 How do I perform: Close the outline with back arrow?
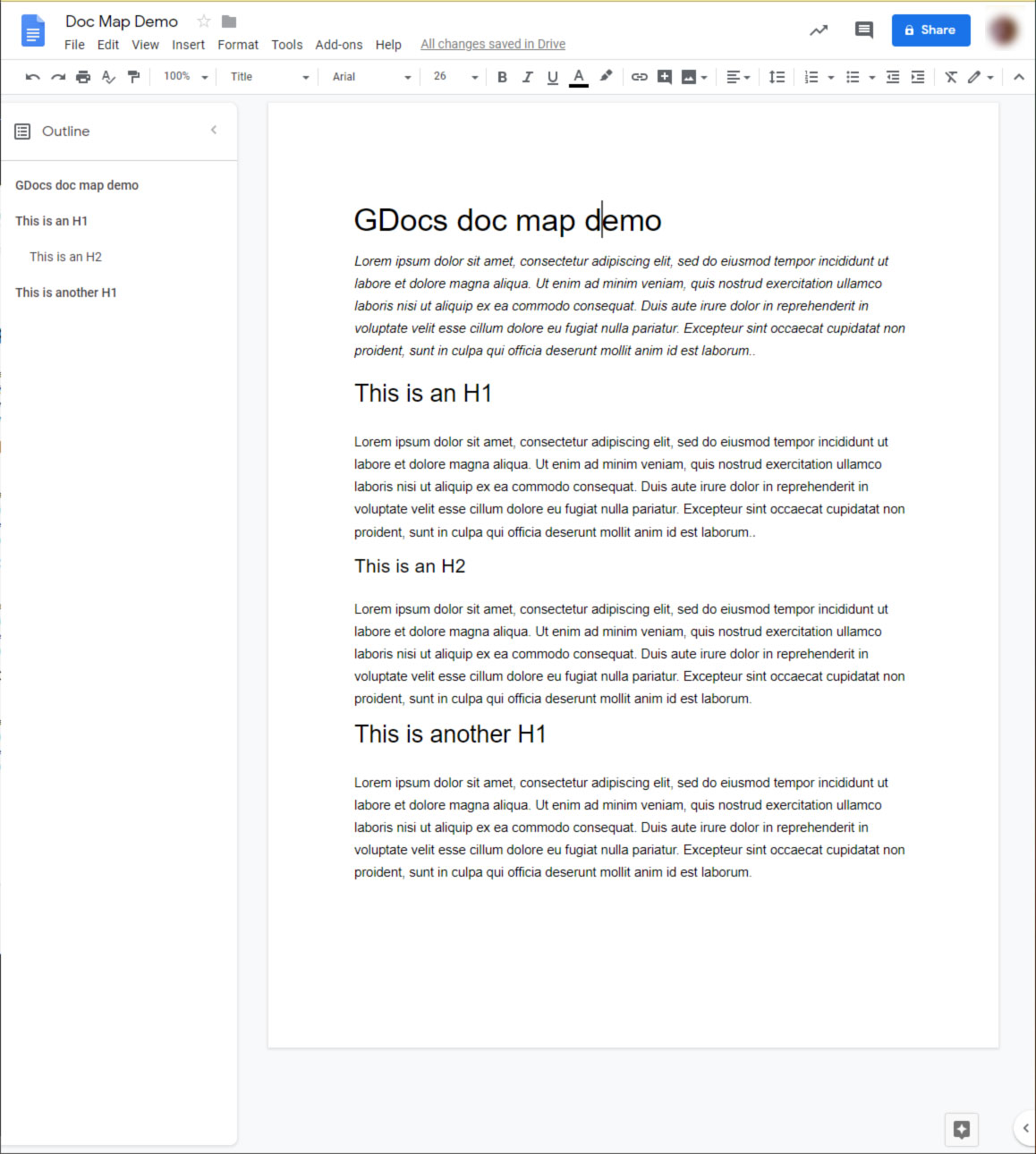(x=214, y=131)
